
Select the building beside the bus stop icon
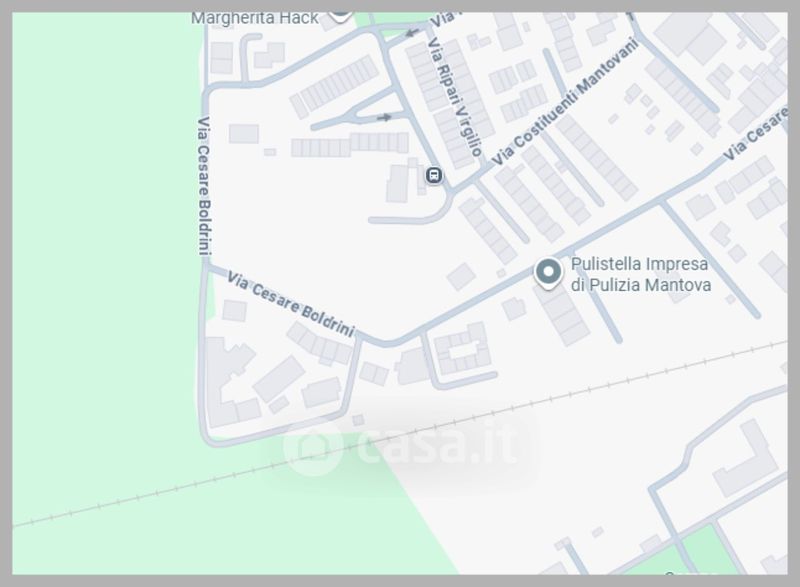(x=398, y=184)
